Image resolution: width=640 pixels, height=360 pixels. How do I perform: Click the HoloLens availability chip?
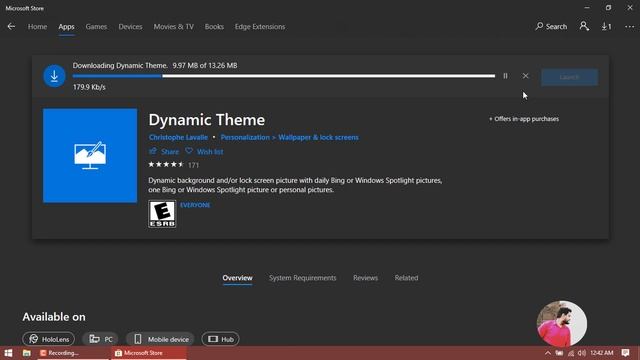(49, 339)
